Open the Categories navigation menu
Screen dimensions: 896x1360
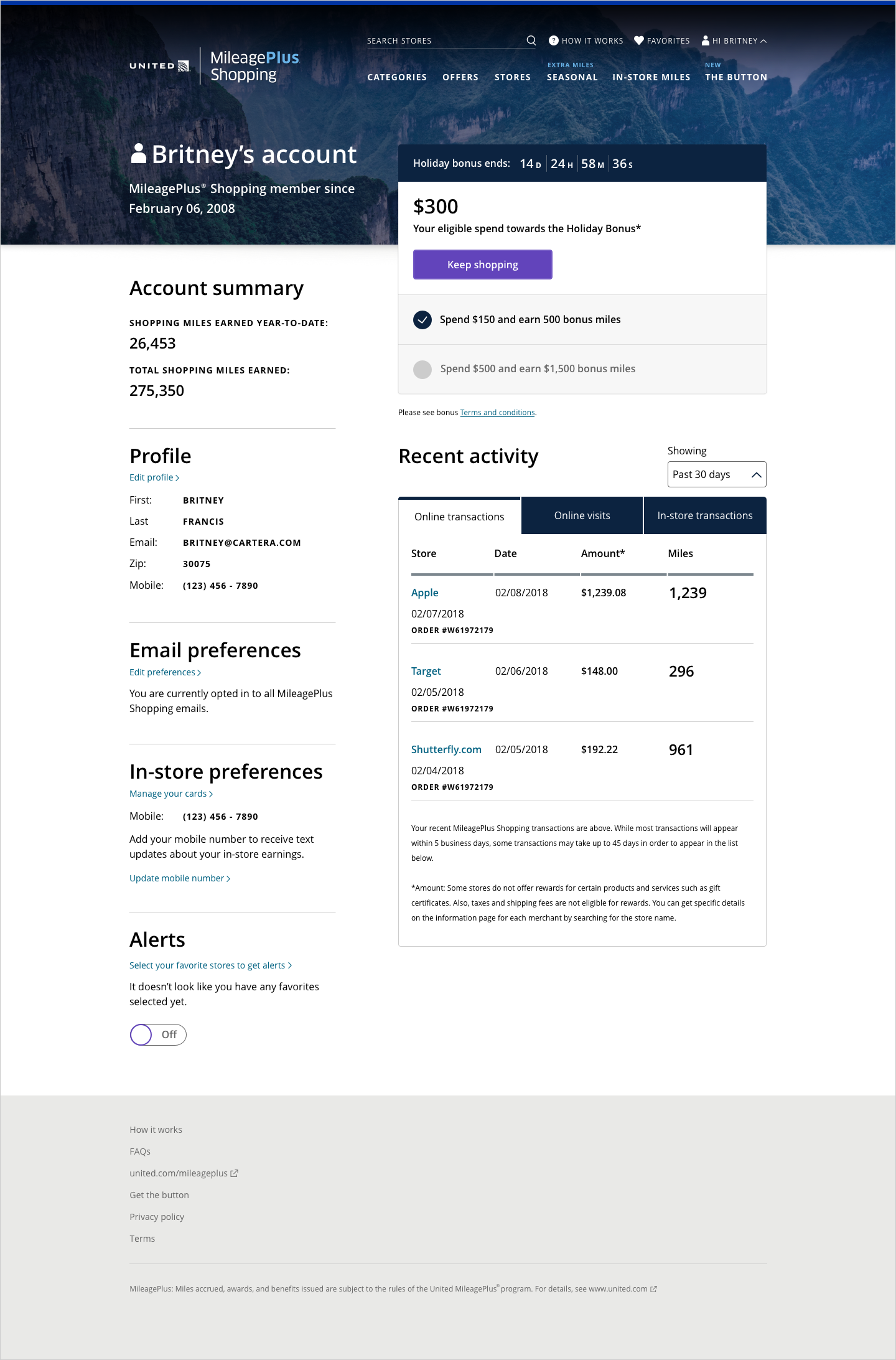point(396,77)
